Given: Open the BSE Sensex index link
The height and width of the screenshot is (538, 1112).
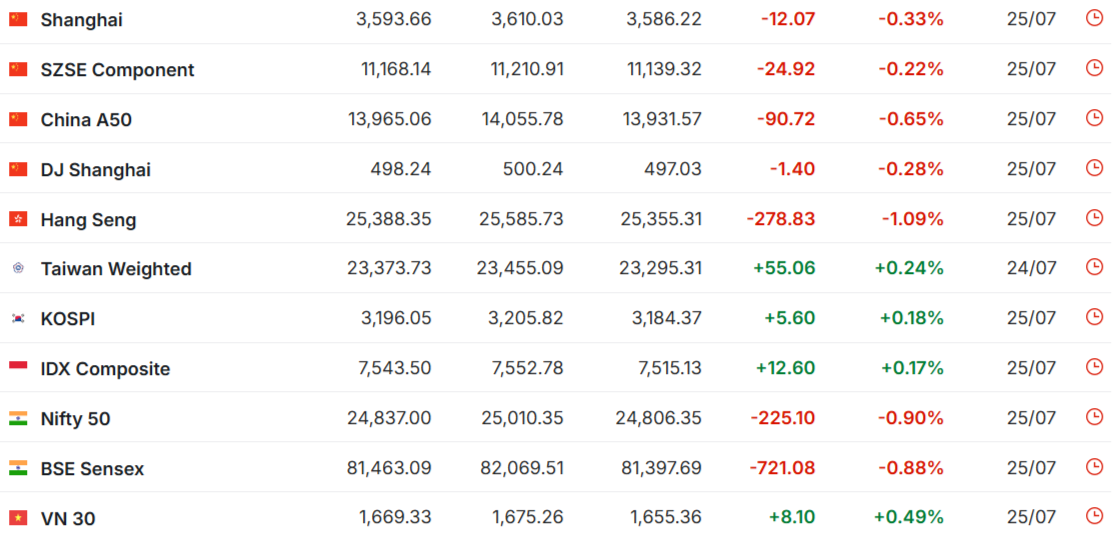Looking at the screenshot, I should [92, 469].
